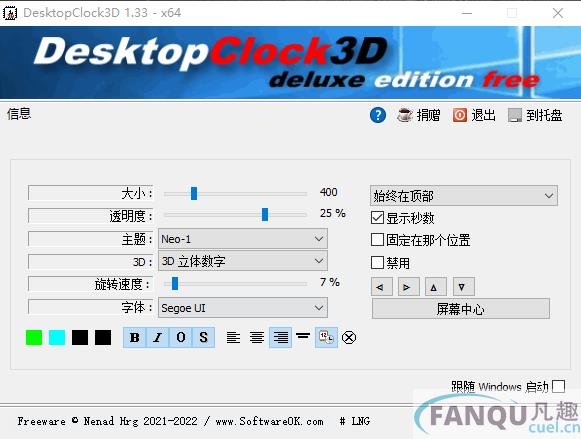Open the 信息 menu
Image resolution: width=581 pixels, height=439 pixels.
pyautogui.click(x=19, y=114)
